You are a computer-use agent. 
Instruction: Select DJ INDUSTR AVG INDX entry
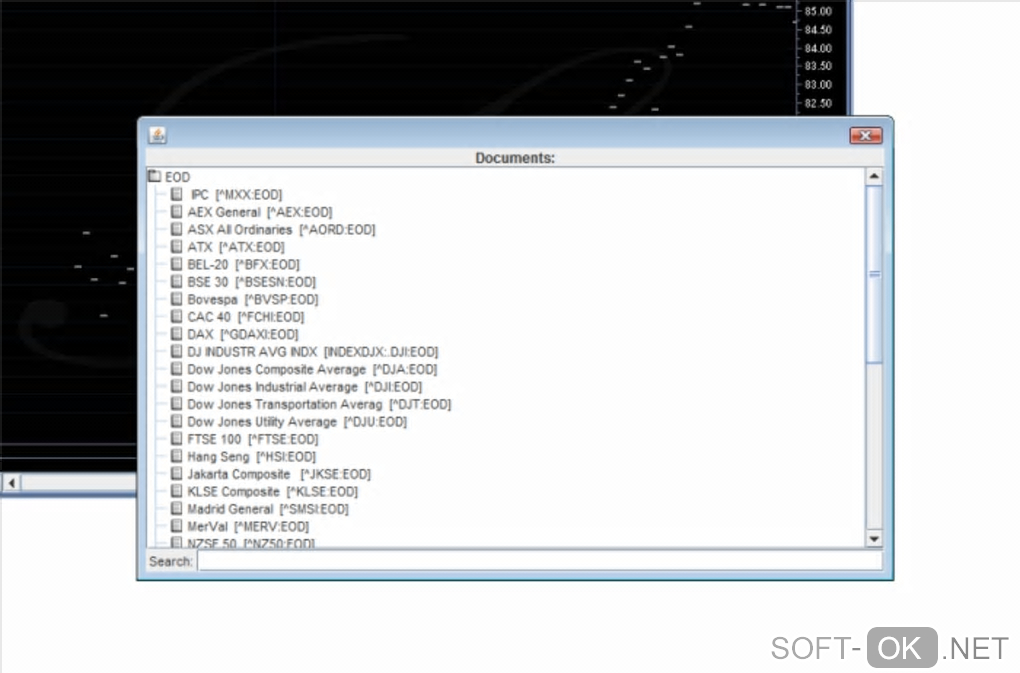[312, 352]
